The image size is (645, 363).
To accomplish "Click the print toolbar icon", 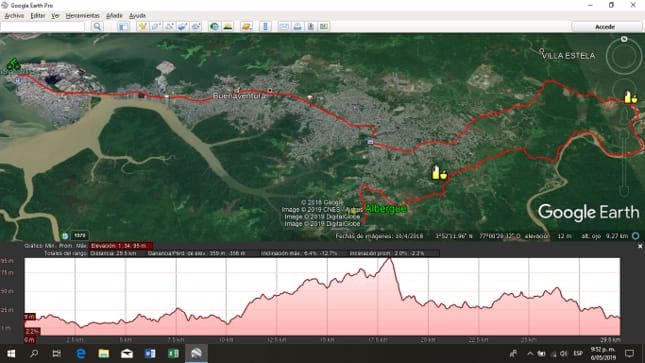I will click(x=297, y=27).
